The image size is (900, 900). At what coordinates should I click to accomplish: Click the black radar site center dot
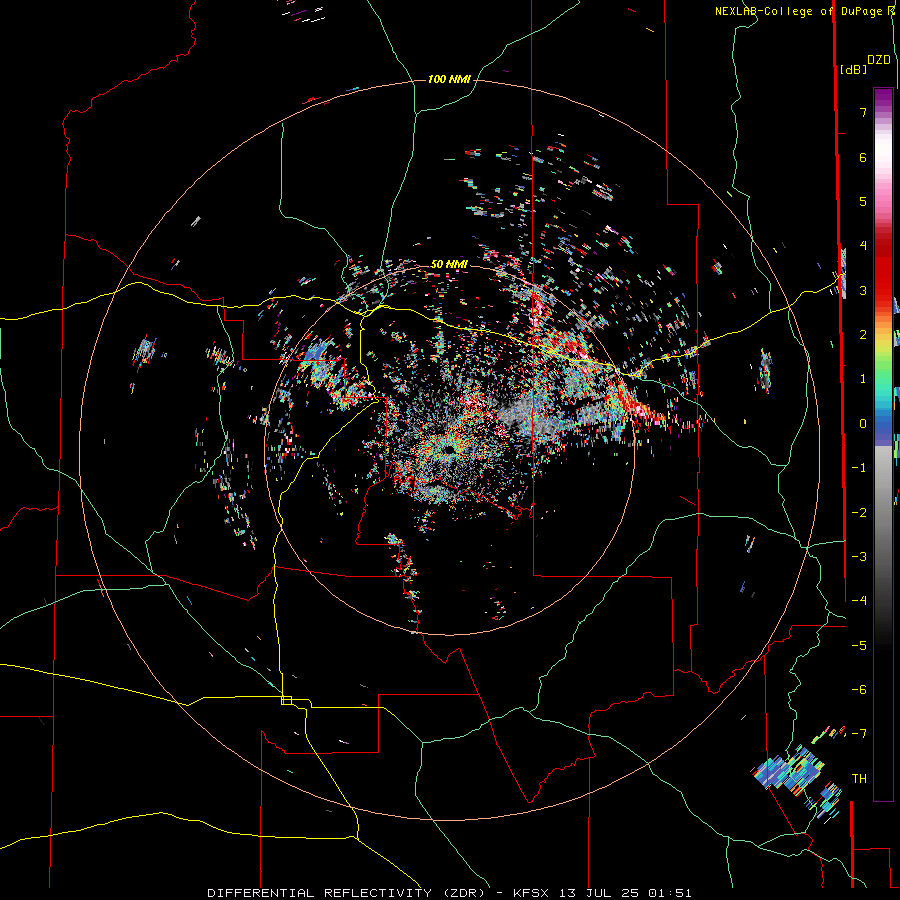pos(449,450)
